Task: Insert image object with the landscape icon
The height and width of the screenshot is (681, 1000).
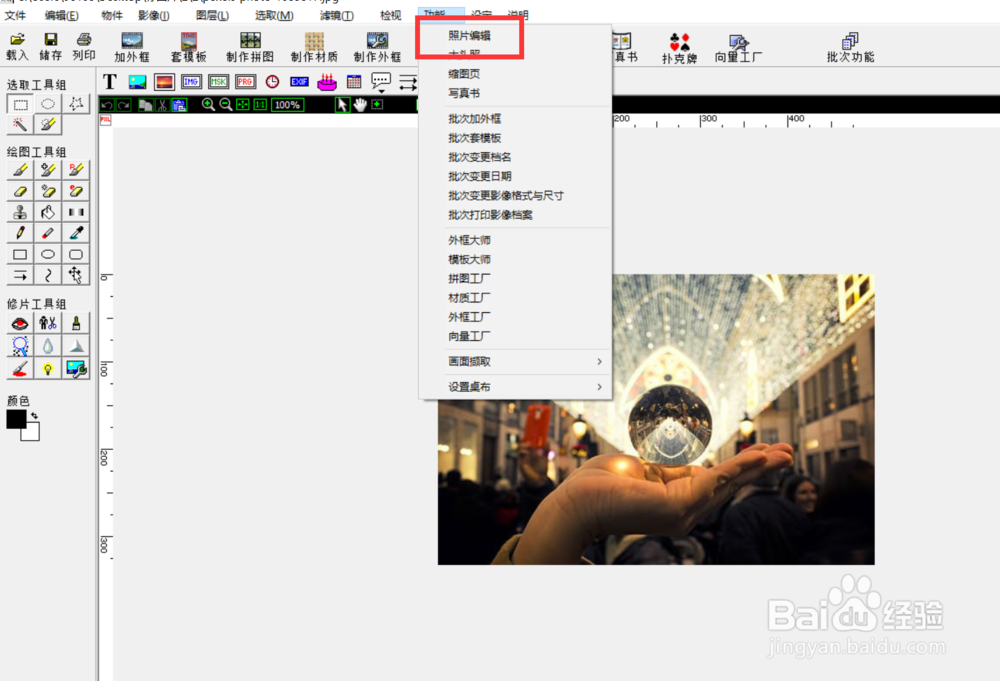Action: pos(137,82)
